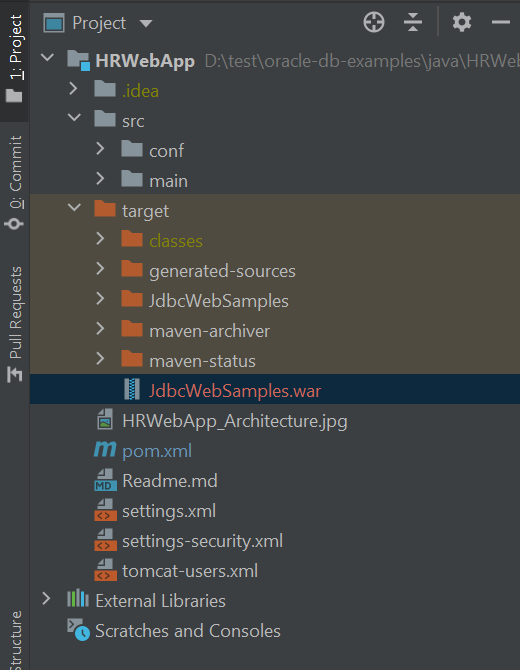
Task: Select the JdbcWebSamples folder name
Action: [219, 301]
